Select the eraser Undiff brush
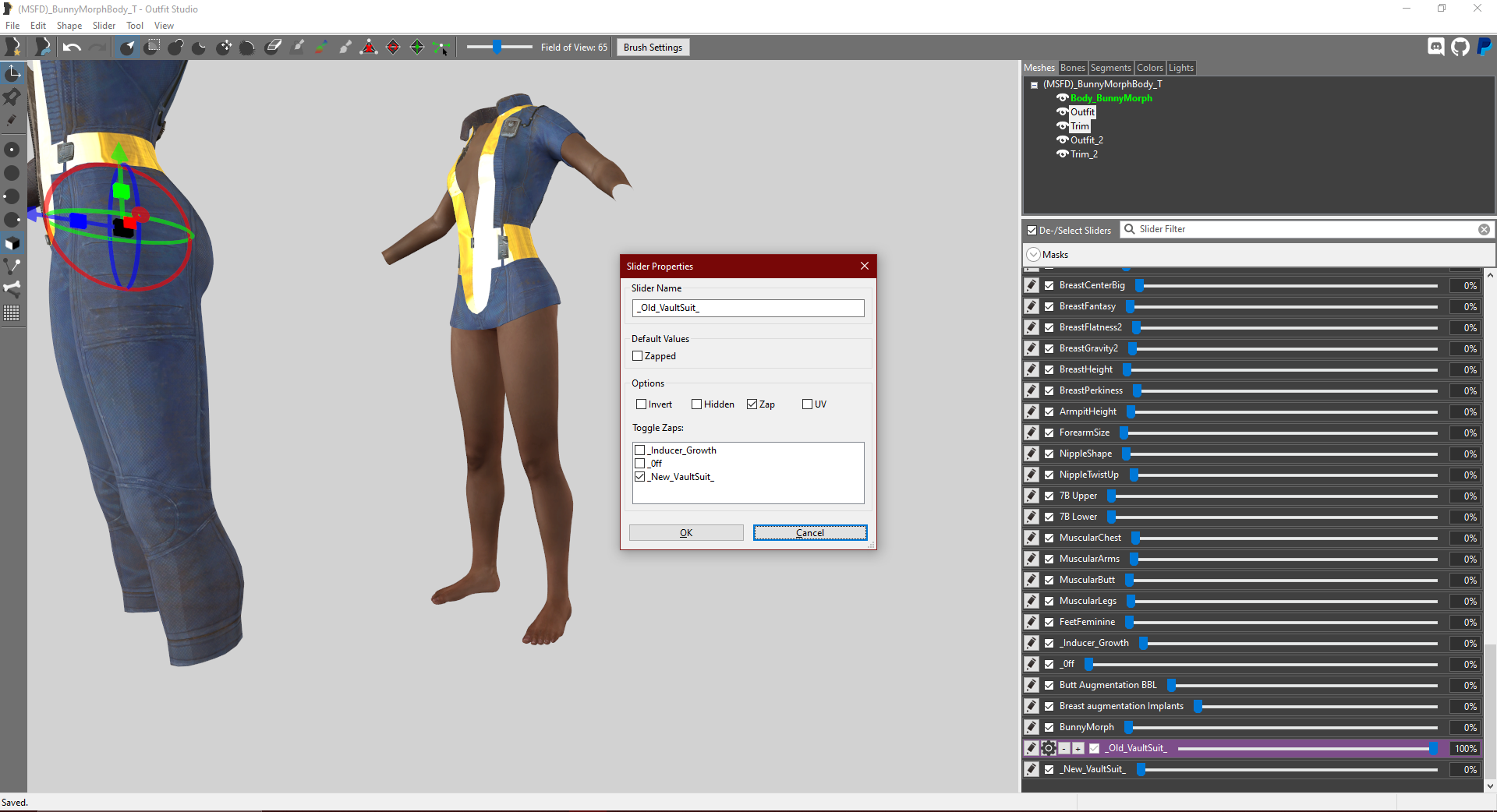The height and width of the screenshot is (812, 1497). (273, 48)
